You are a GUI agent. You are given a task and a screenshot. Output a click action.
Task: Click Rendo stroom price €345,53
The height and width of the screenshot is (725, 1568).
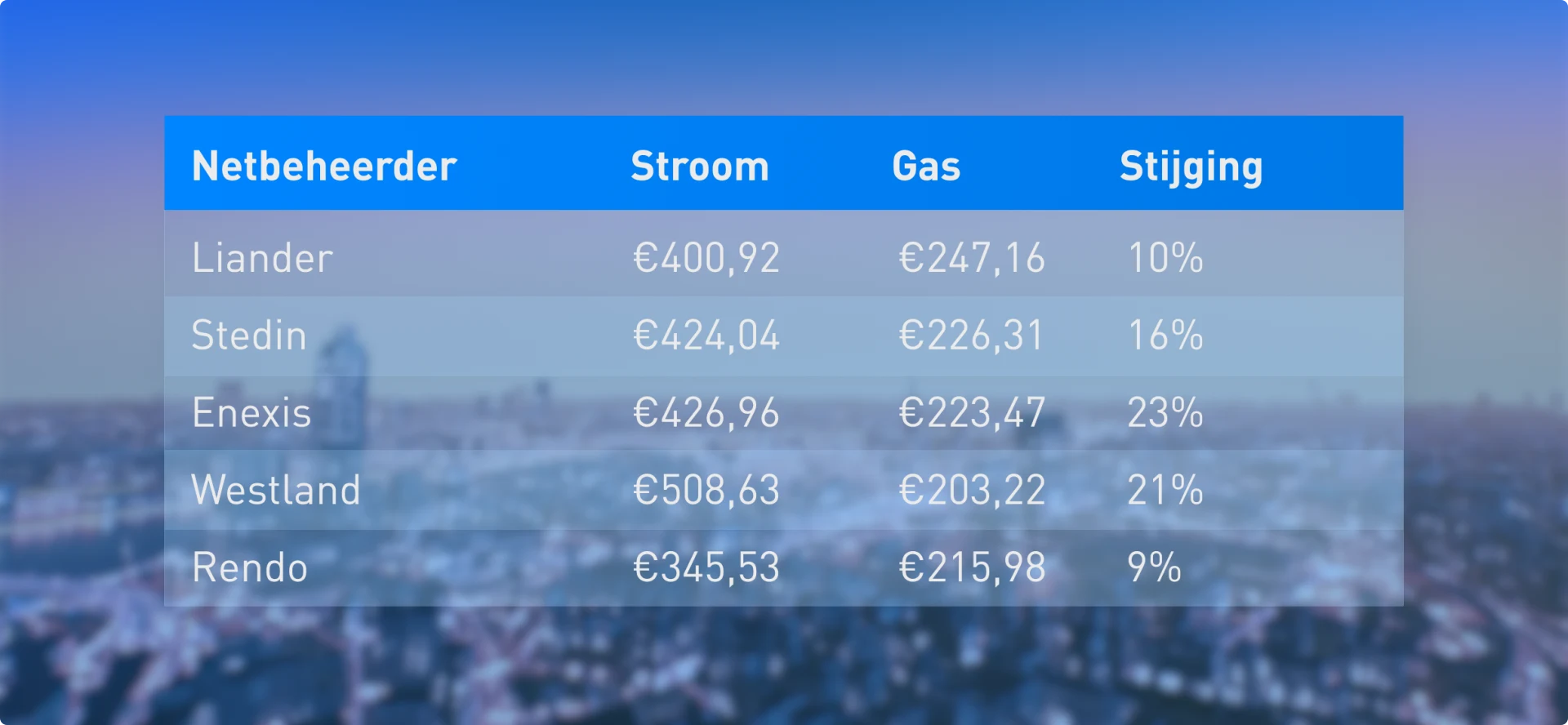[706, 567]
